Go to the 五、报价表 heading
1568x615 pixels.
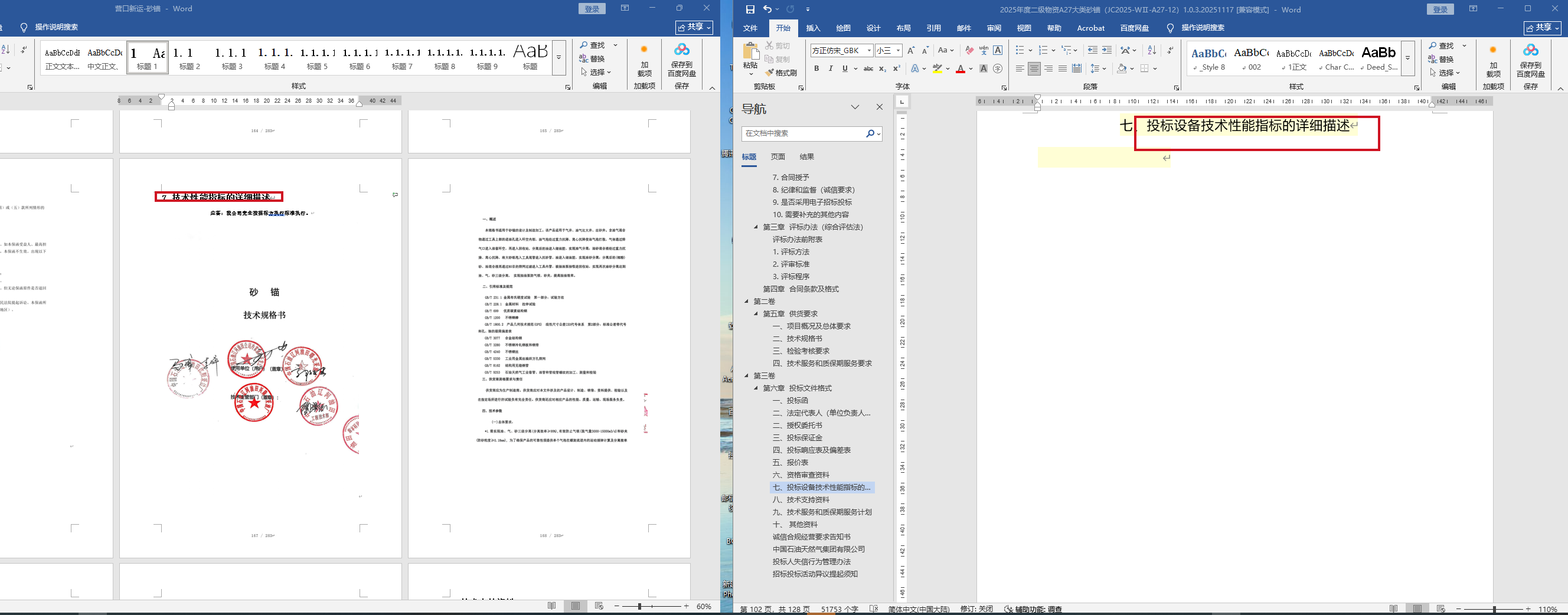pyautogui.click(x=790, y=462)
